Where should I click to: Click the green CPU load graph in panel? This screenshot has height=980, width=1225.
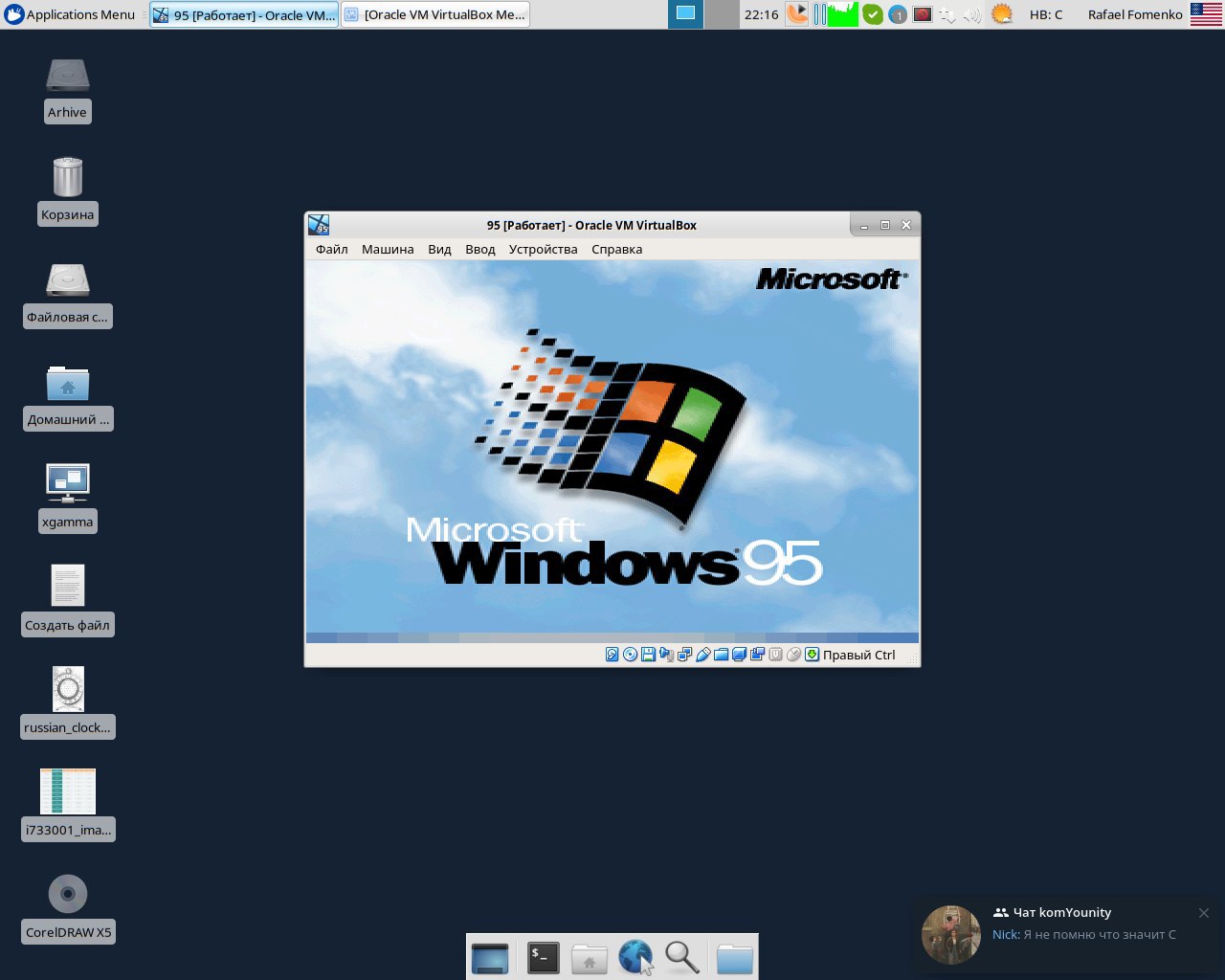click(842, 14)
